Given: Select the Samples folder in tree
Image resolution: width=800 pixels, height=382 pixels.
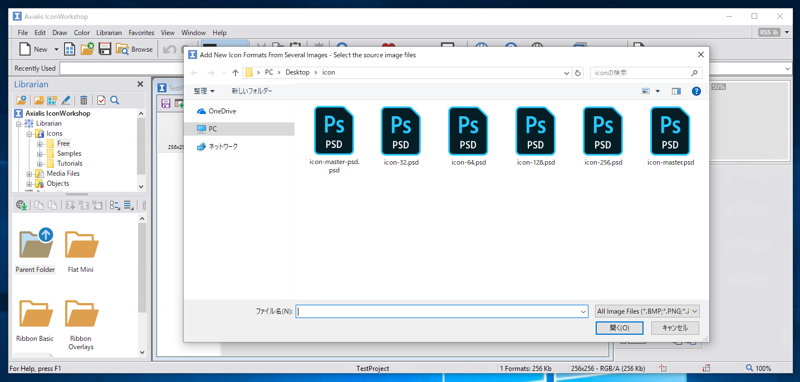Looking at the screenshot, I should click(69, 154).
